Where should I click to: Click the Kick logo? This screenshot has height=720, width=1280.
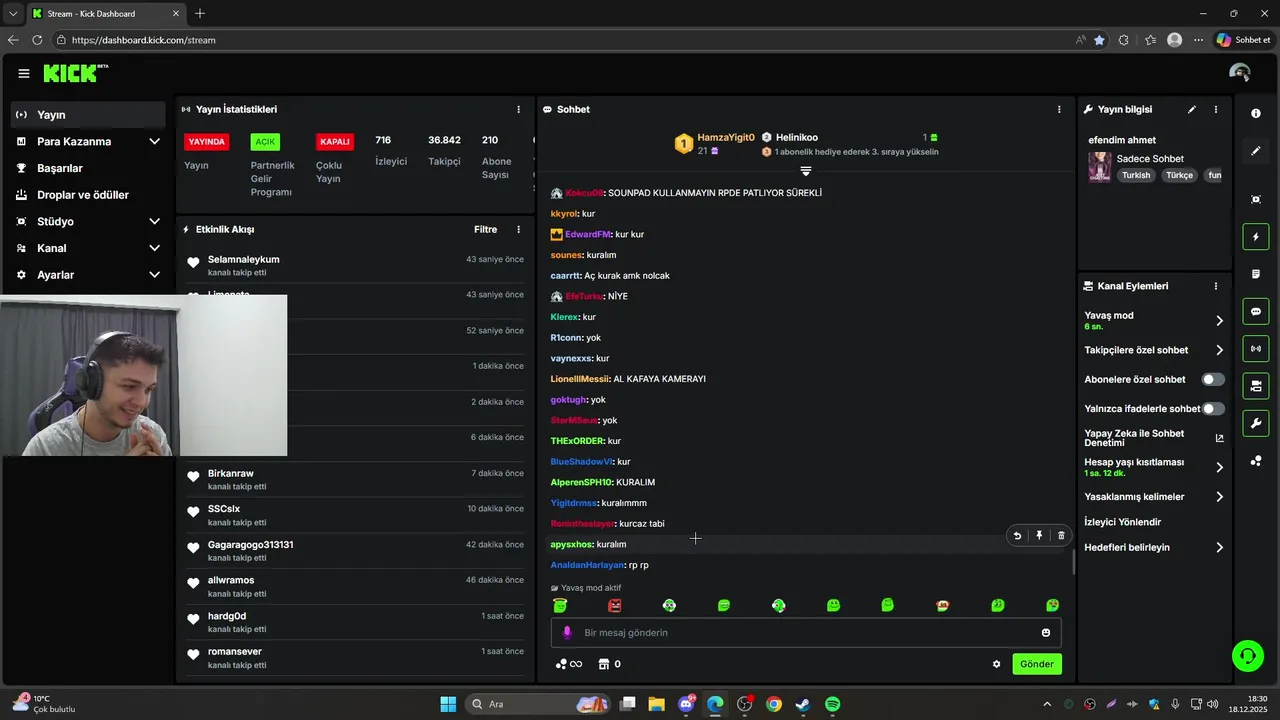[75, 73]
